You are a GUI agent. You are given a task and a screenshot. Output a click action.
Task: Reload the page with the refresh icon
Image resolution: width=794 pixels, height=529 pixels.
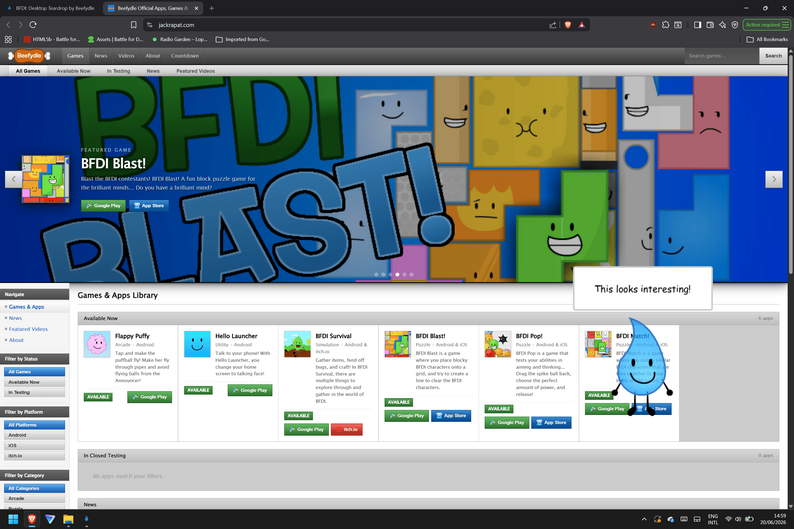click(x=33, y=25)
